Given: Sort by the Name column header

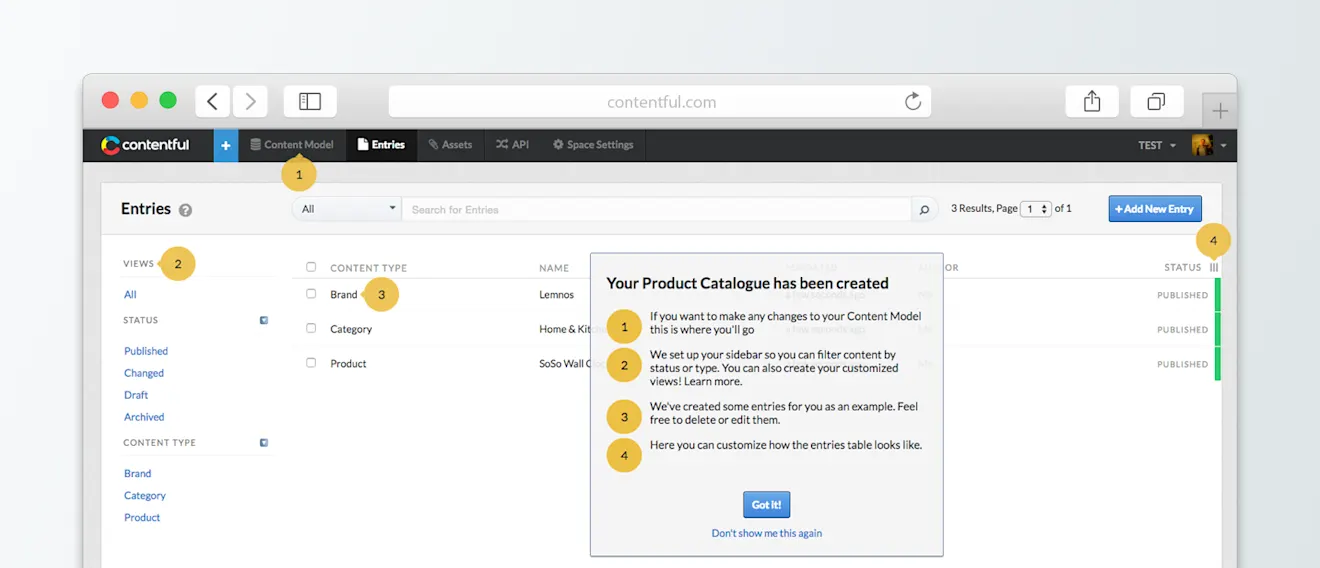Looking at the screenshot, I should (x=554, y=267).
